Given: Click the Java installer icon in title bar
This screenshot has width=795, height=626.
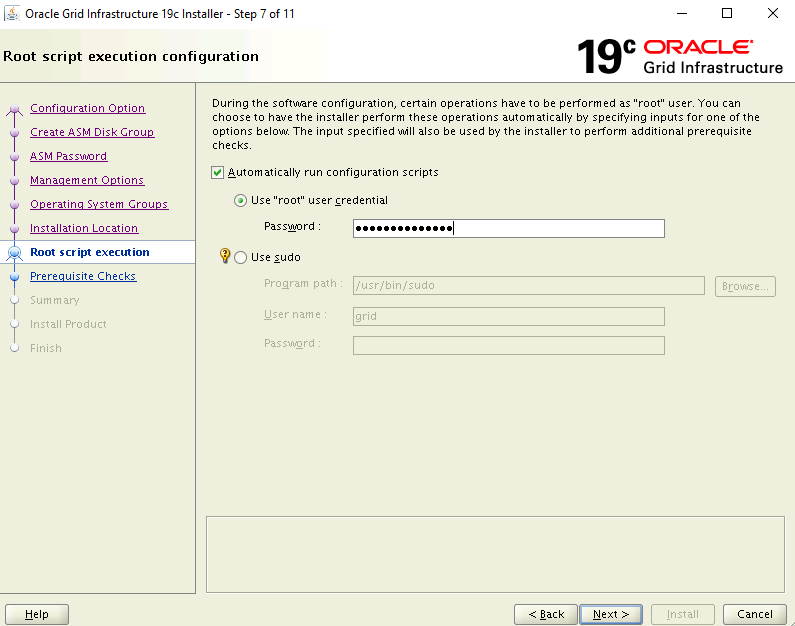Looking at the screenshot, I should [11, 13].
